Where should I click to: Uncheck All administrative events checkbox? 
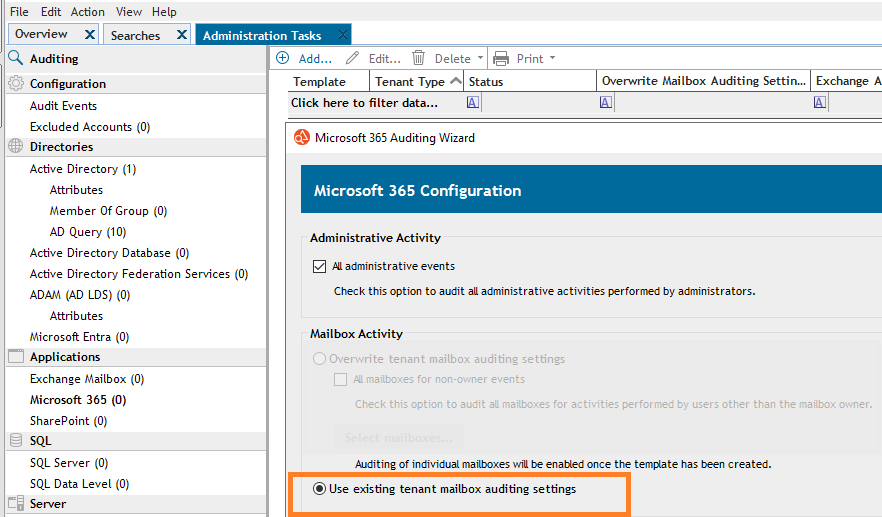(x=320, y=266)
